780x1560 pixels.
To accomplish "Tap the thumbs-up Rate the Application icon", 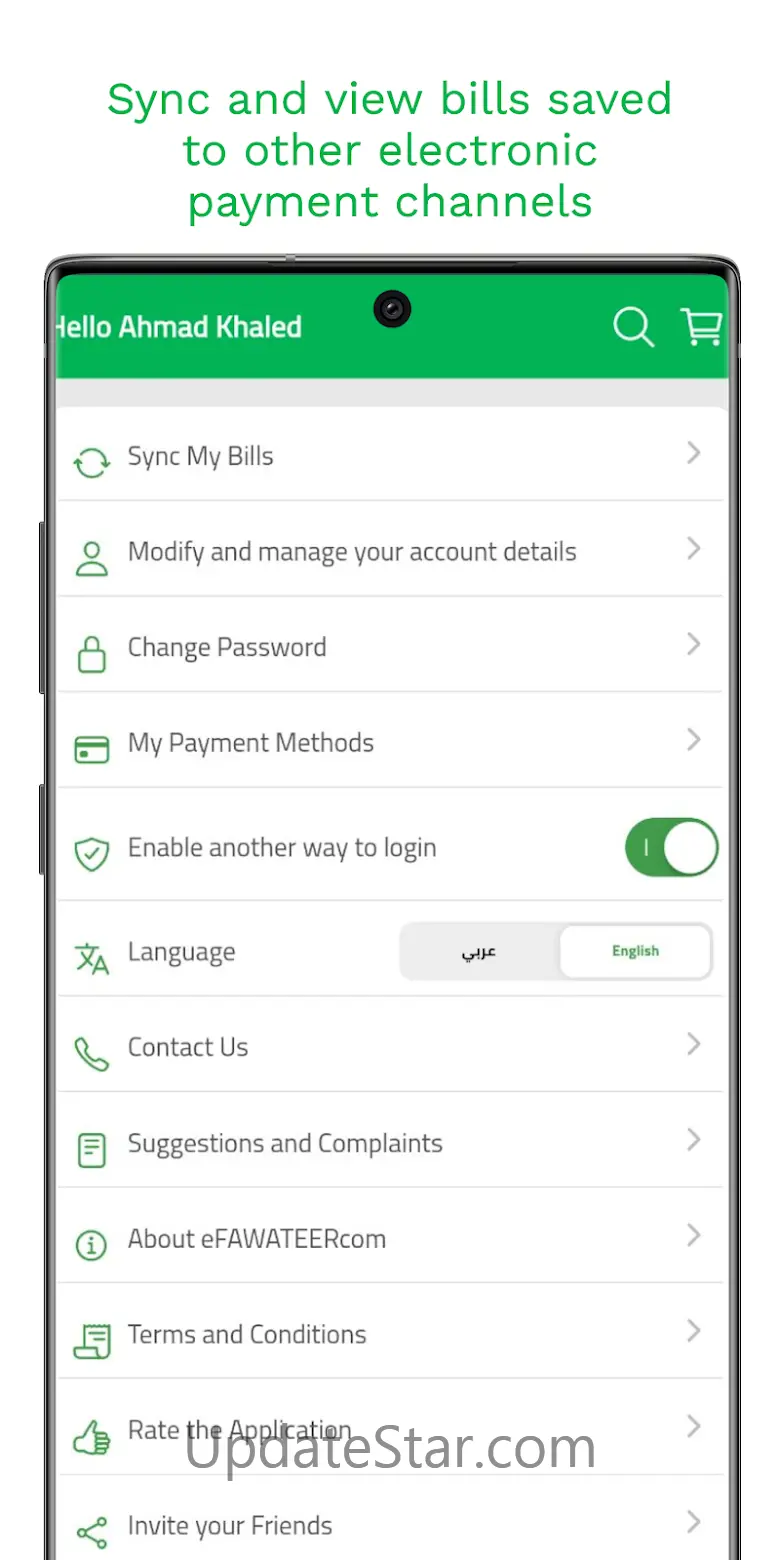I will click(92, 1437).
